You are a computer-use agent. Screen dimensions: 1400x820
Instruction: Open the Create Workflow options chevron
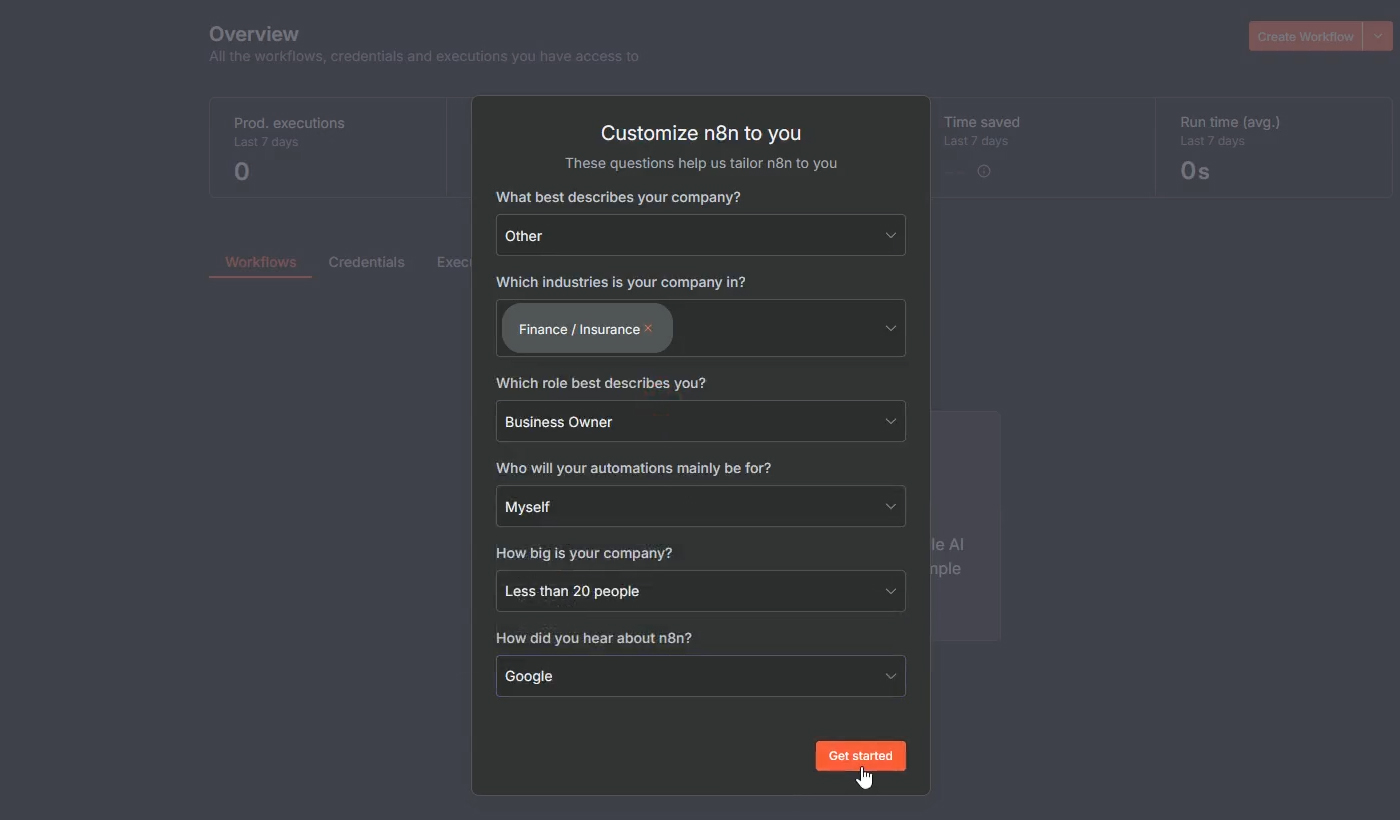tap(1379, 36)
